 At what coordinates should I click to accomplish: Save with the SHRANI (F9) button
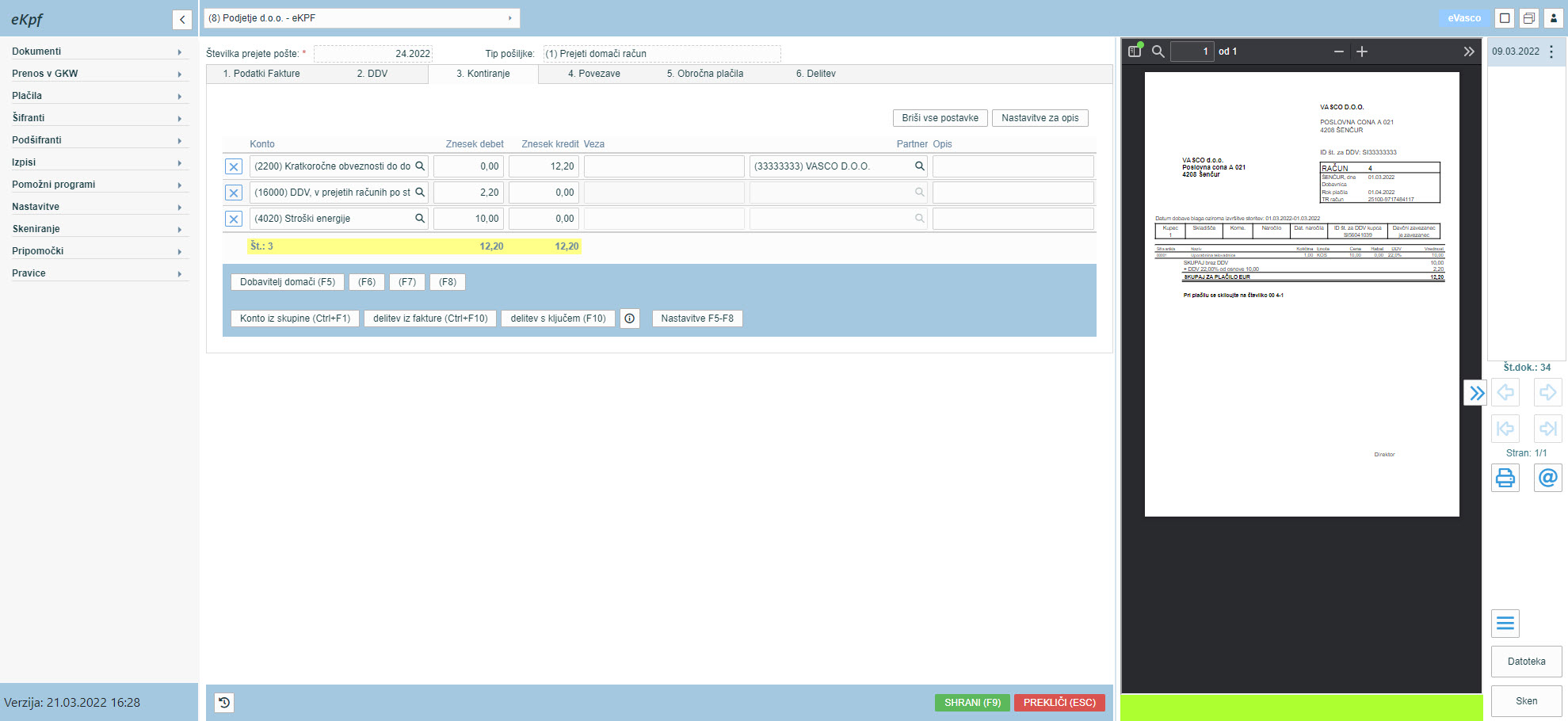(972, 703)
